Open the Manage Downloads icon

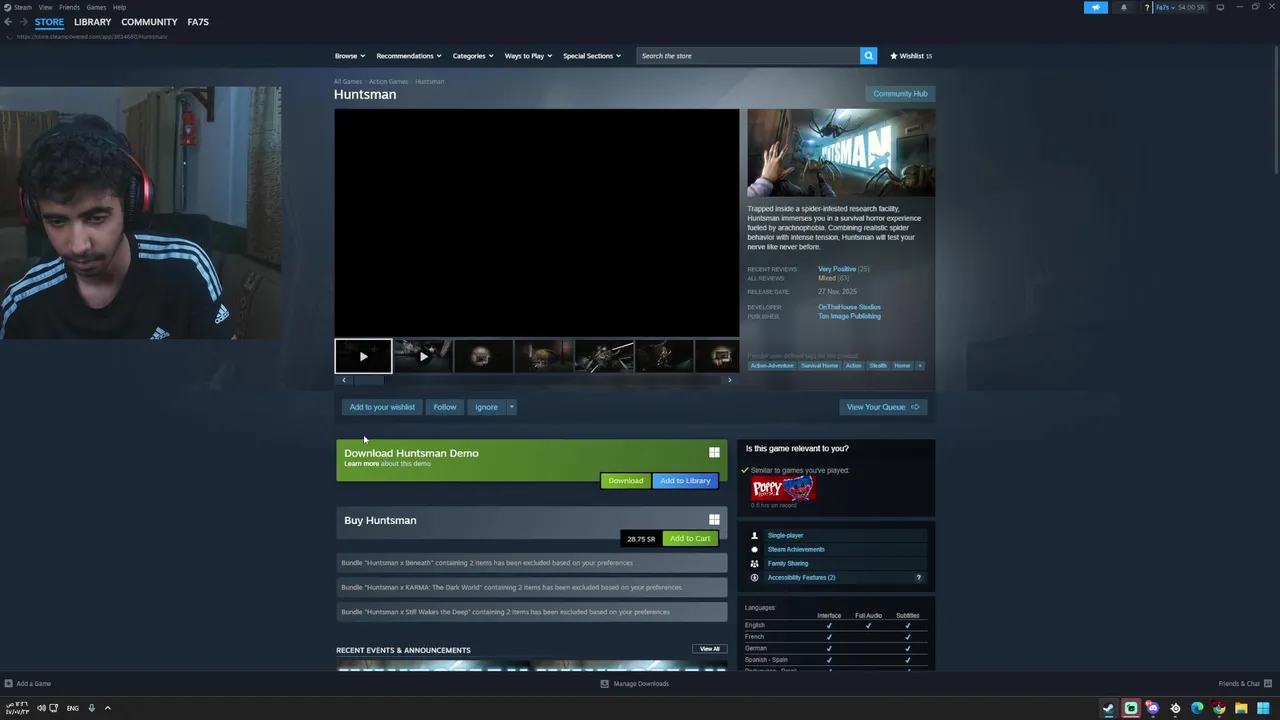click(x=604, y=684)
